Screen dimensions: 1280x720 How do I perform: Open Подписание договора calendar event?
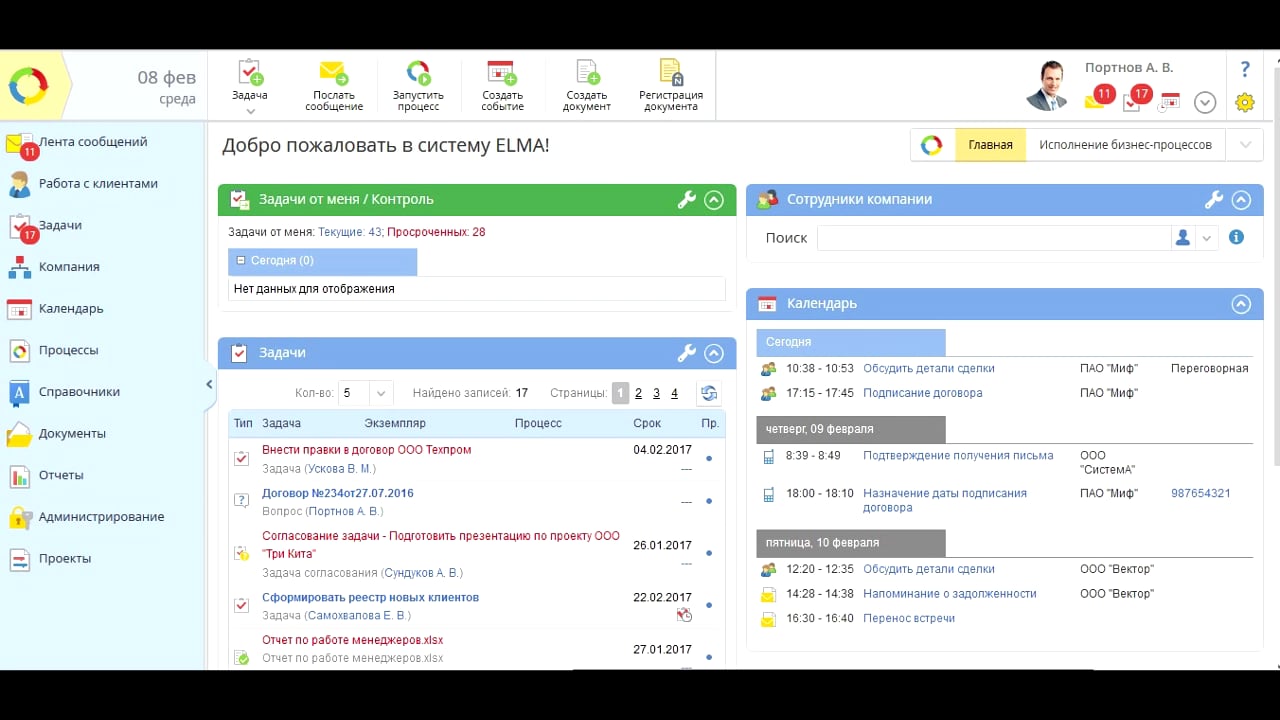click(922, 393)
